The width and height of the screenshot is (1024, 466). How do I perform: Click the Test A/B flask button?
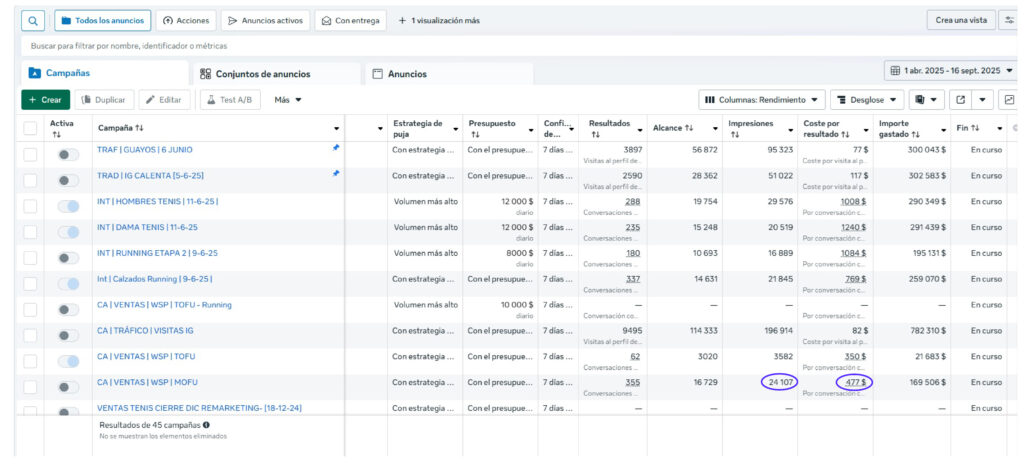232,100
